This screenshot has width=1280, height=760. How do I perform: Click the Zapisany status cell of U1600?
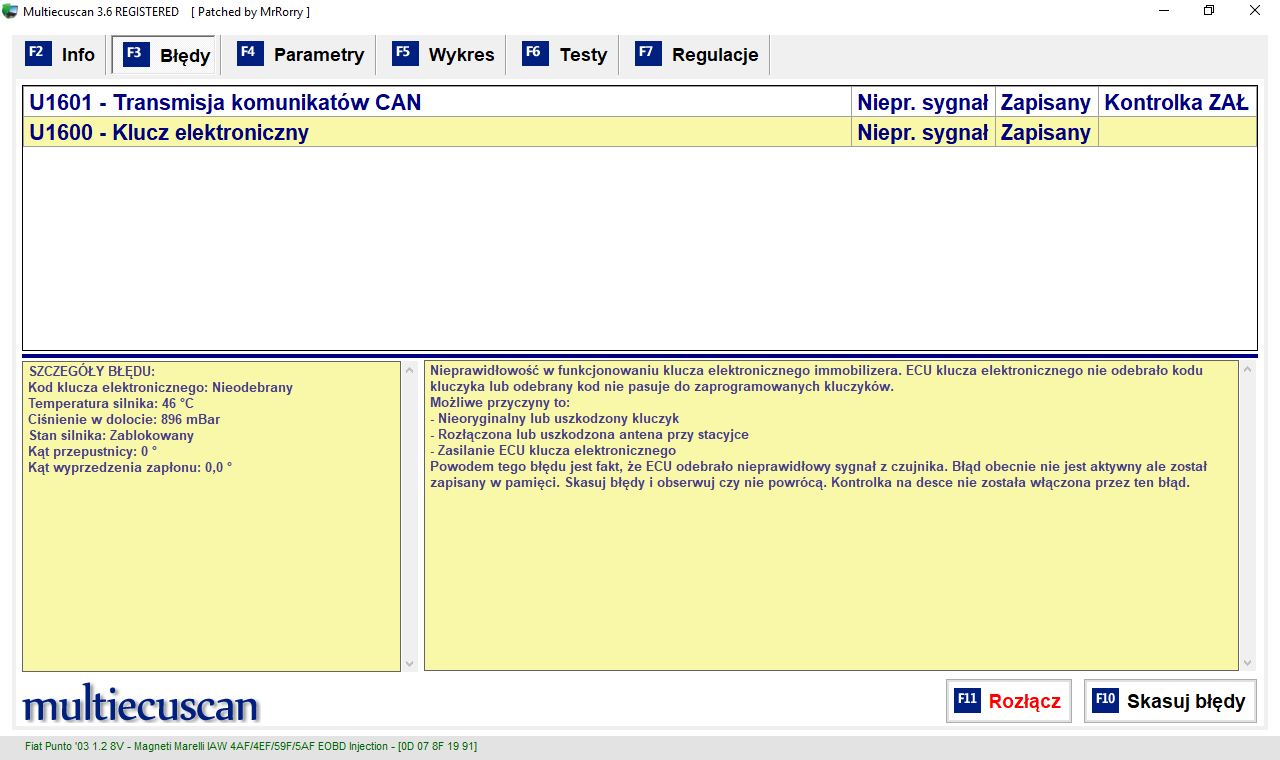[x=1045, y=133]
